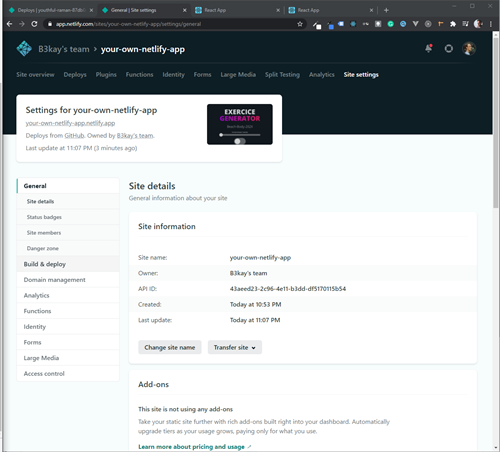Open the Exercice Generator site thumbnail
The width and height of the screenshot is (500, 452).
point(240,124)
